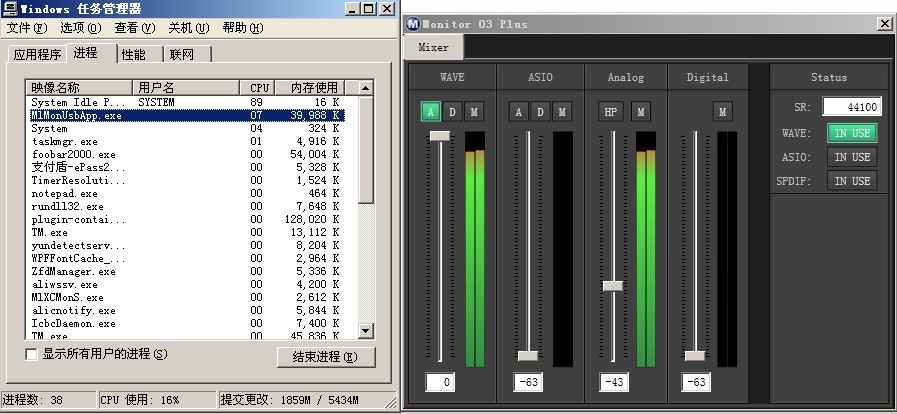Toggle the WAVE channel A button
The width and height of the screenshot is (897, 414).
tap(430, 111)
